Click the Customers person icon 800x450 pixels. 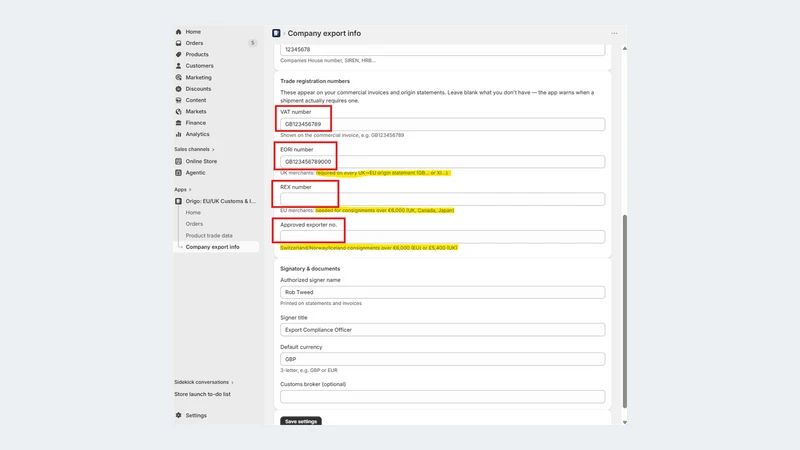click(179, 66)
